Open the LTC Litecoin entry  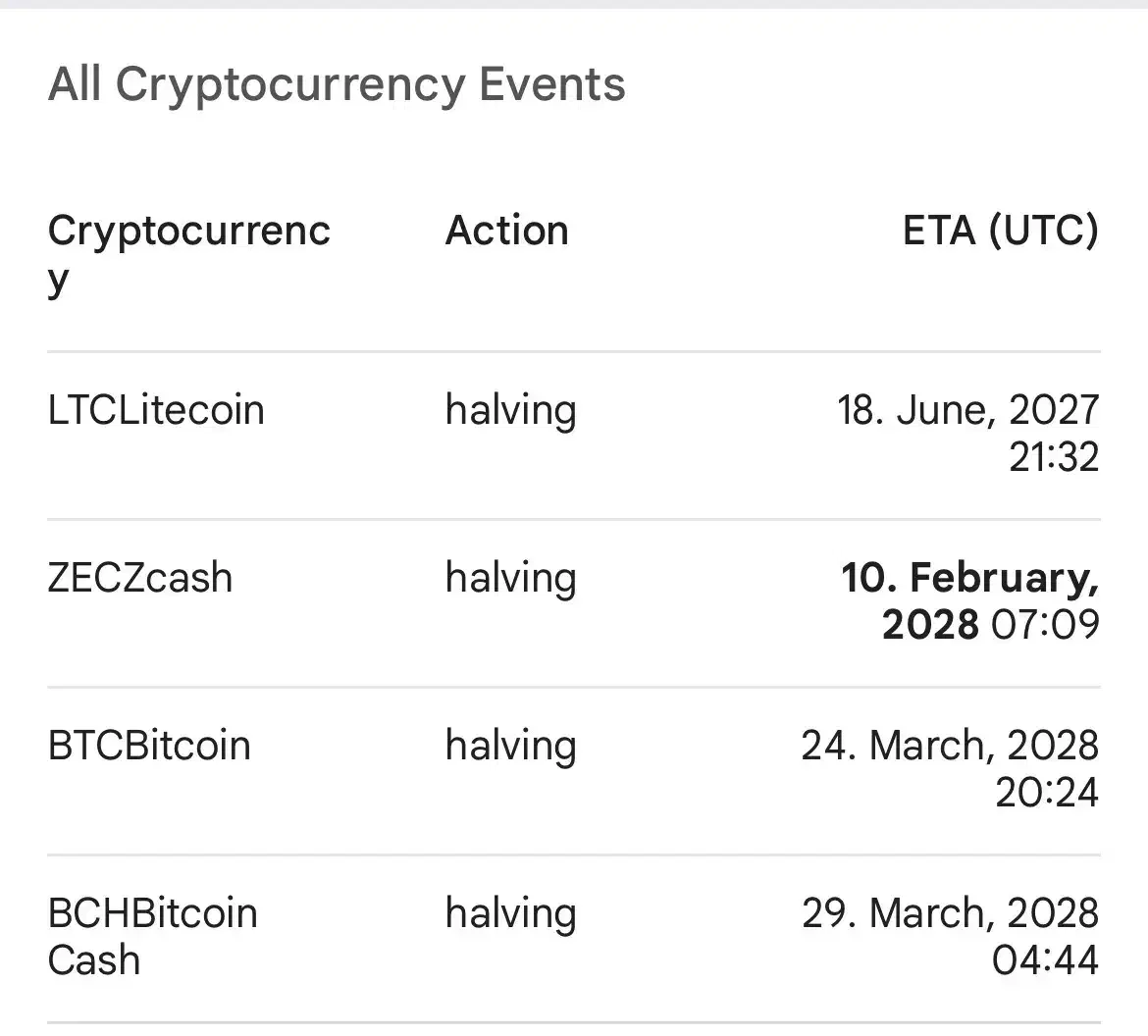coord(156,410)
